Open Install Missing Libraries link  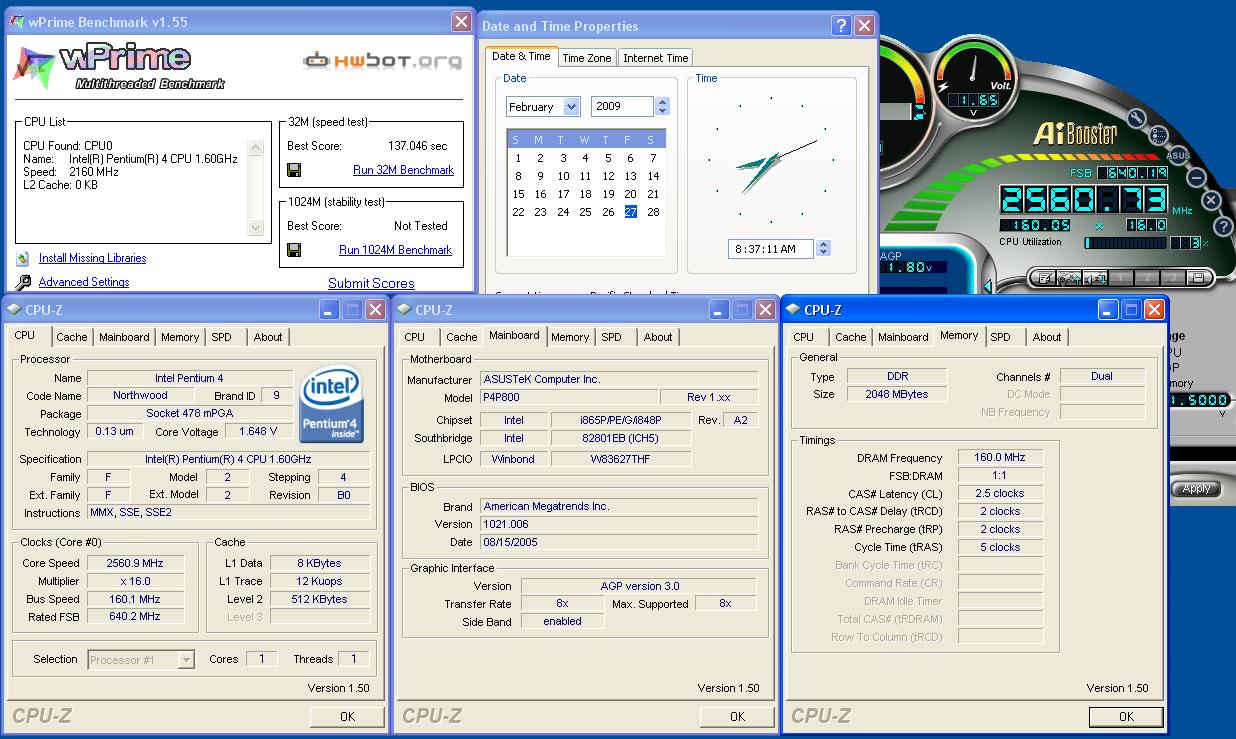(92, 258)
